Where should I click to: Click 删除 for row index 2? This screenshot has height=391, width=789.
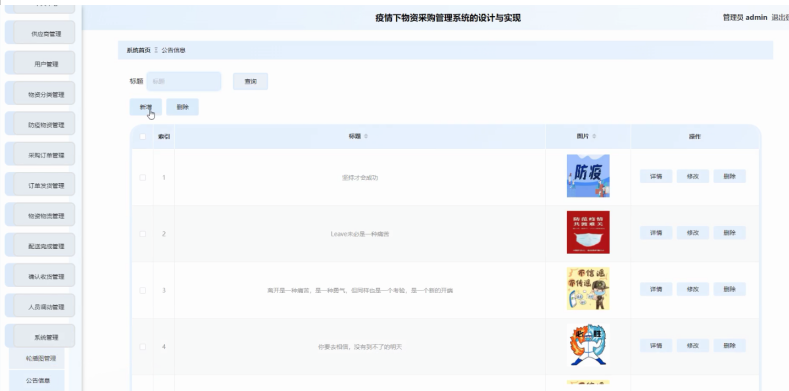[730, 233]
